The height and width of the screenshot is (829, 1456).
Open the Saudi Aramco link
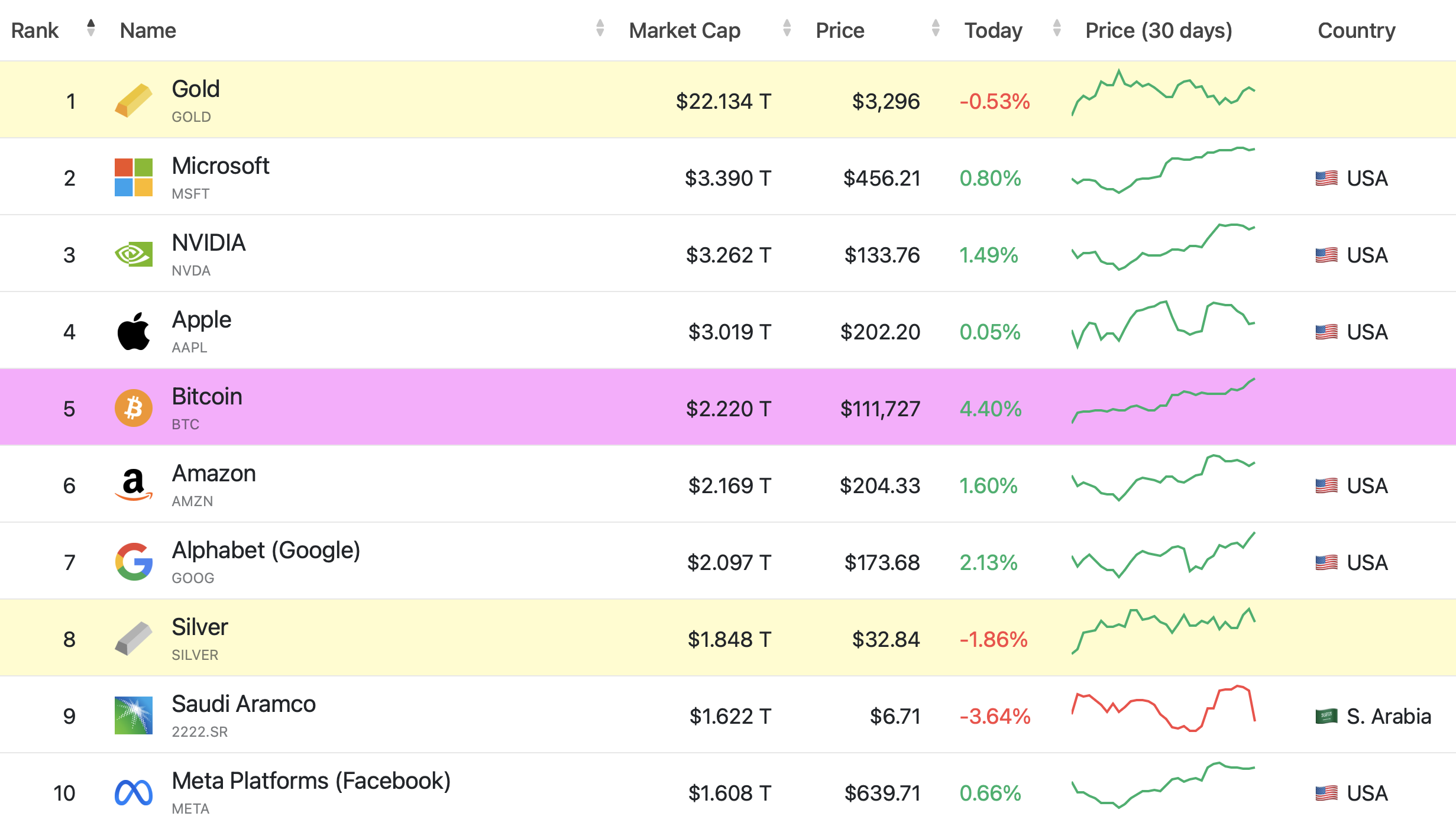(x=244, y=704)
